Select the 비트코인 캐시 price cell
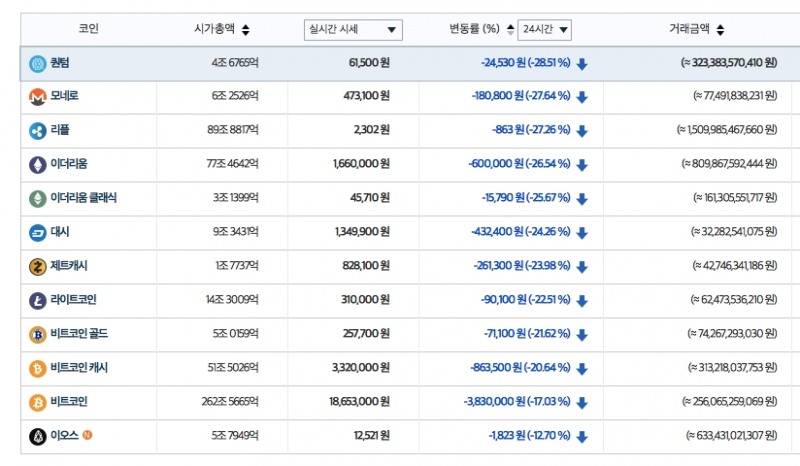The height and width of the screenshot is (466, 800). [x=361, y=368]
